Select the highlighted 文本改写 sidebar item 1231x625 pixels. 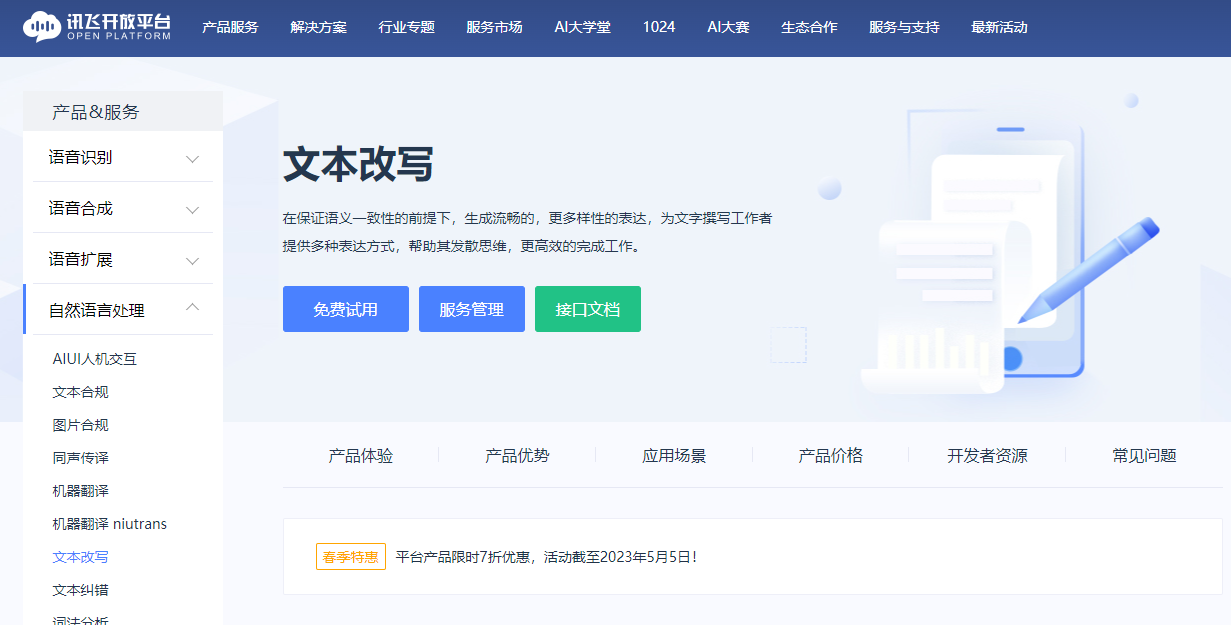[x=80, y=557]
